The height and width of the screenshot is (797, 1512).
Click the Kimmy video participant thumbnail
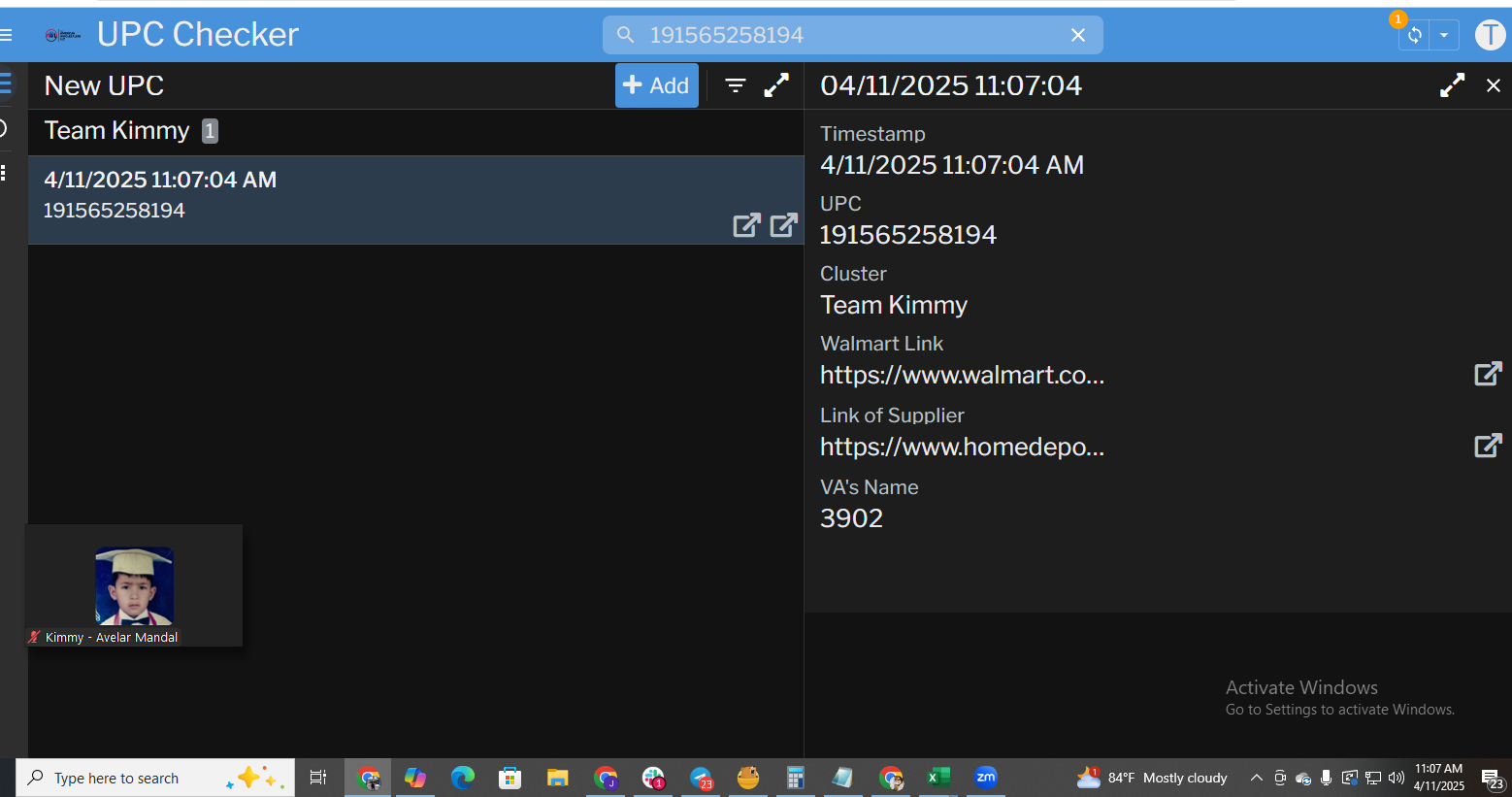(134, 585)
